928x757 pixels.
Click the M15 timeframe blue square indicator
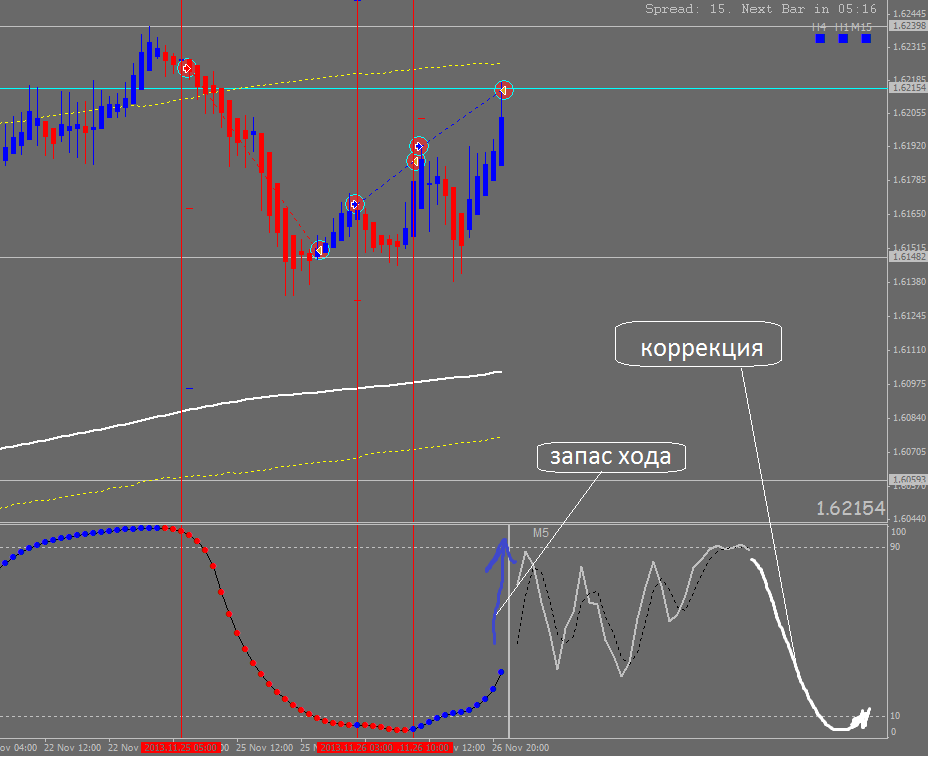tap(866, 38)
